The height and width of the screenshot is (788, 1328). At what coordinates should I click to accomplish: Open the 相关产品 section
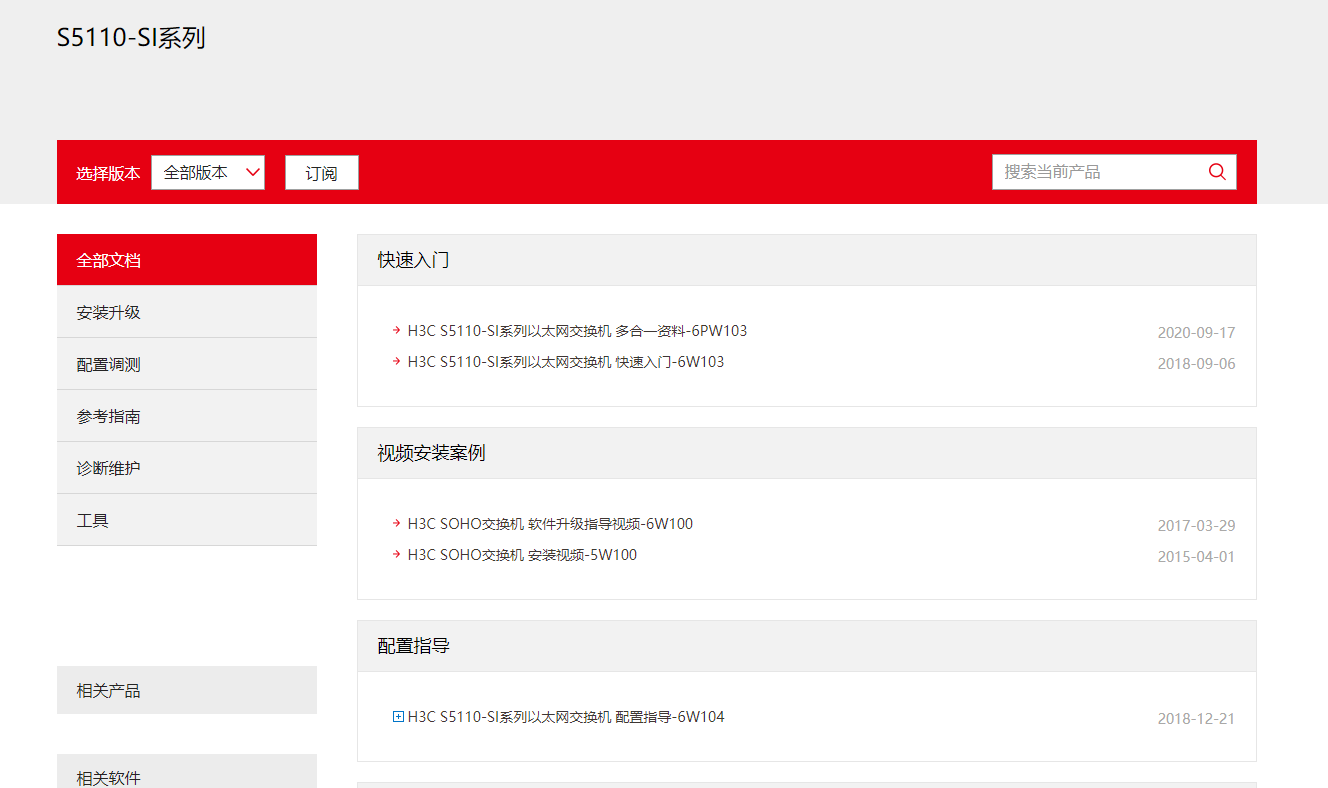coord(187,690)
